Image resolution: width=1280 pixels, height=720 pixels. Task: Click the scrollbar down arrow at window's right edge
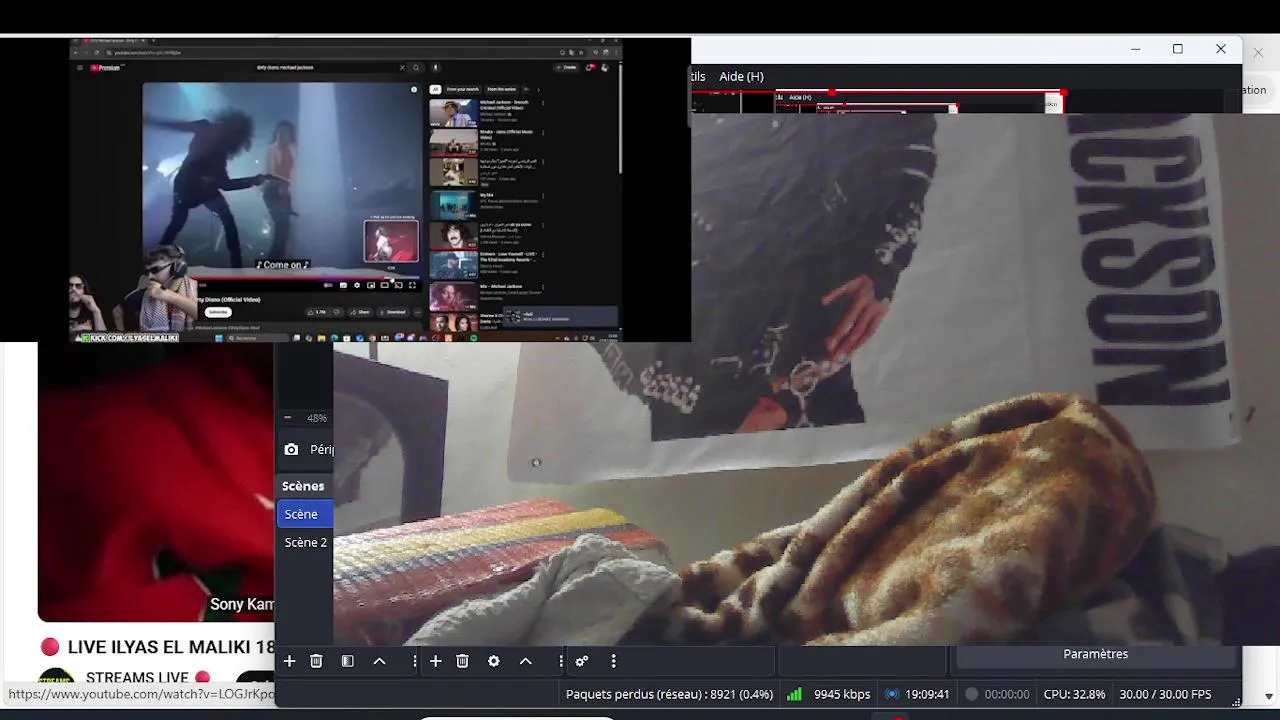(x=1269, y=696)
